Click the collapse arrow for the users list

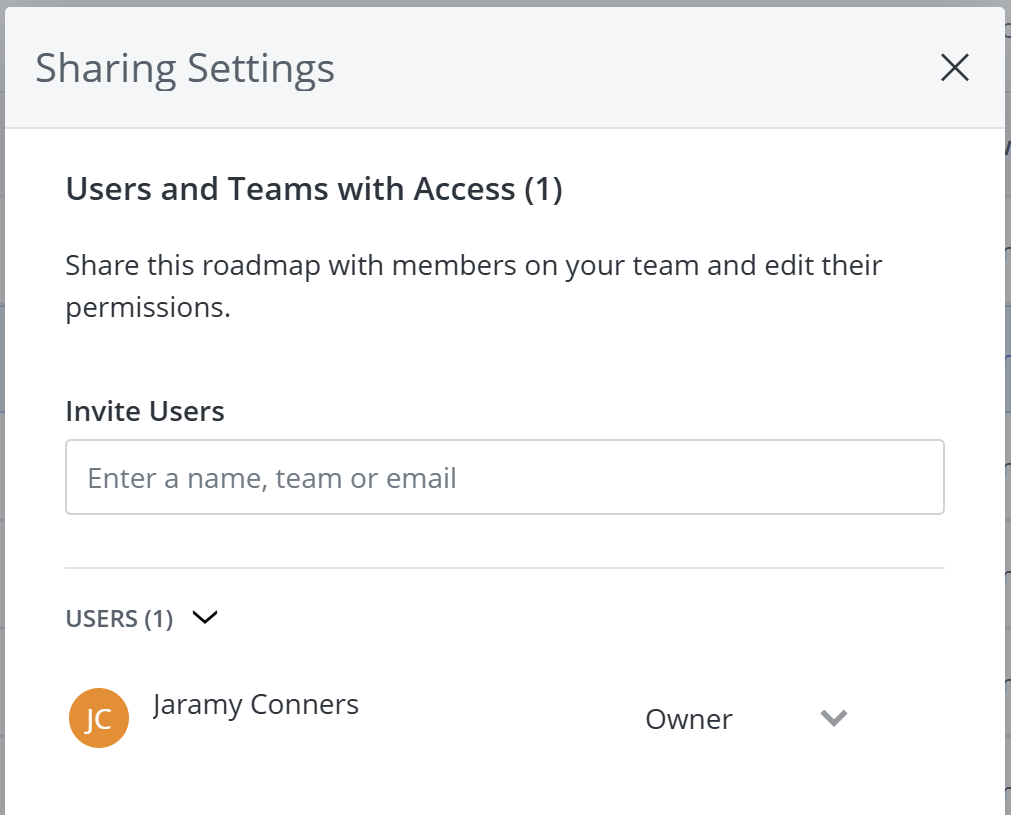click(x=205, y=618)
